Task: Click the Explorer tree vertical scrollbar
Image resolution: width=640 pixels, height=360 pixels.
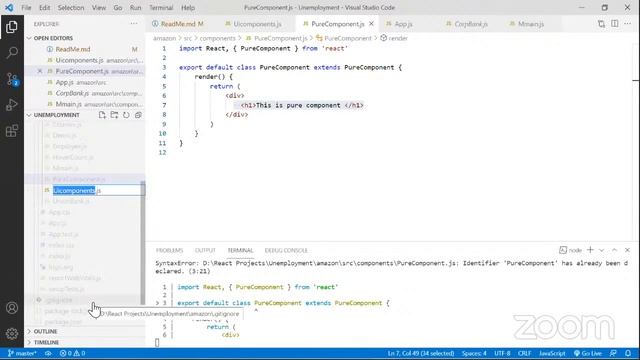Action: (x=143, y=243)
